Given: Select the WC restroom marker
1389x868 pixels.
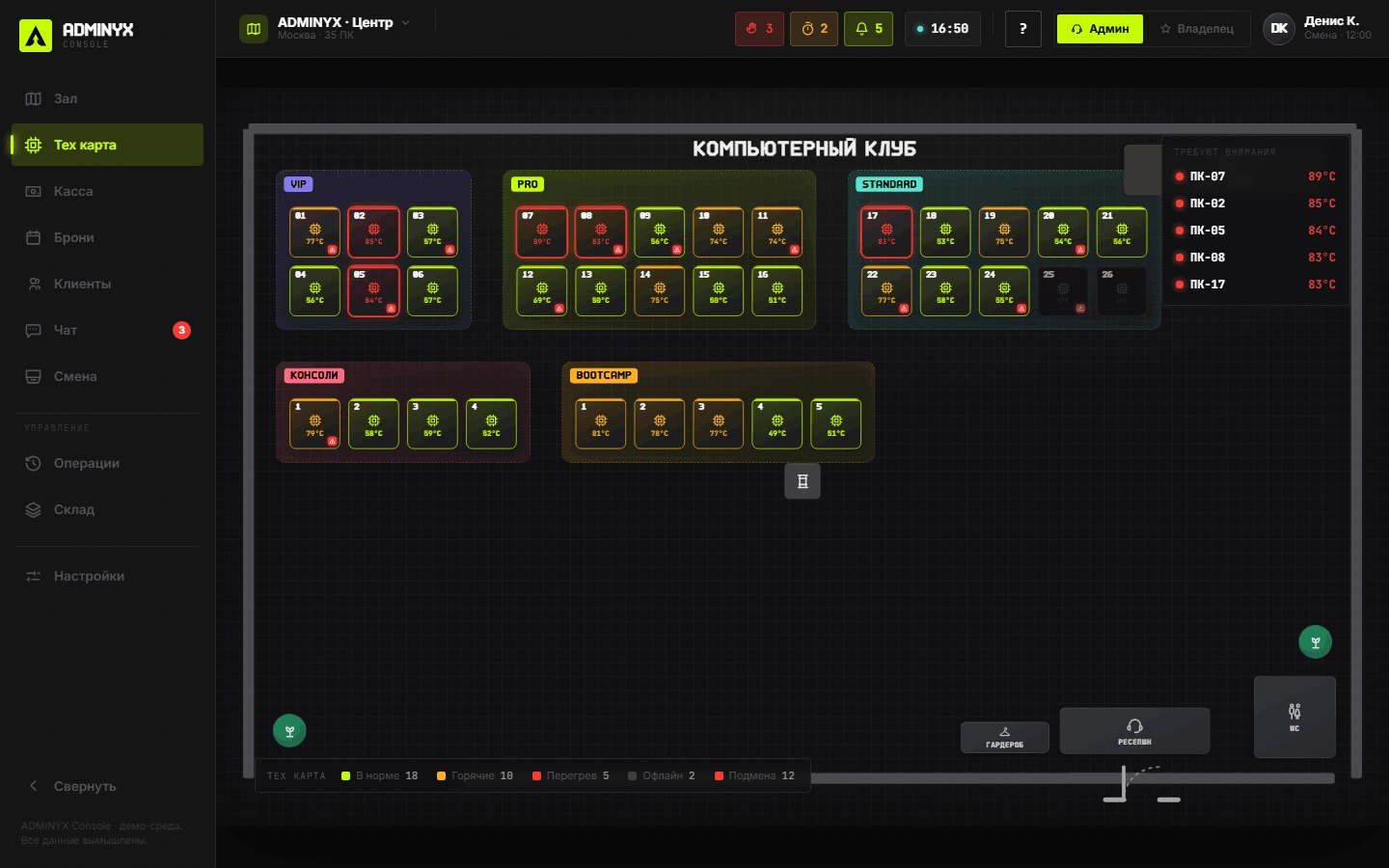Looking at the screenshot, I should [1294, 717].
